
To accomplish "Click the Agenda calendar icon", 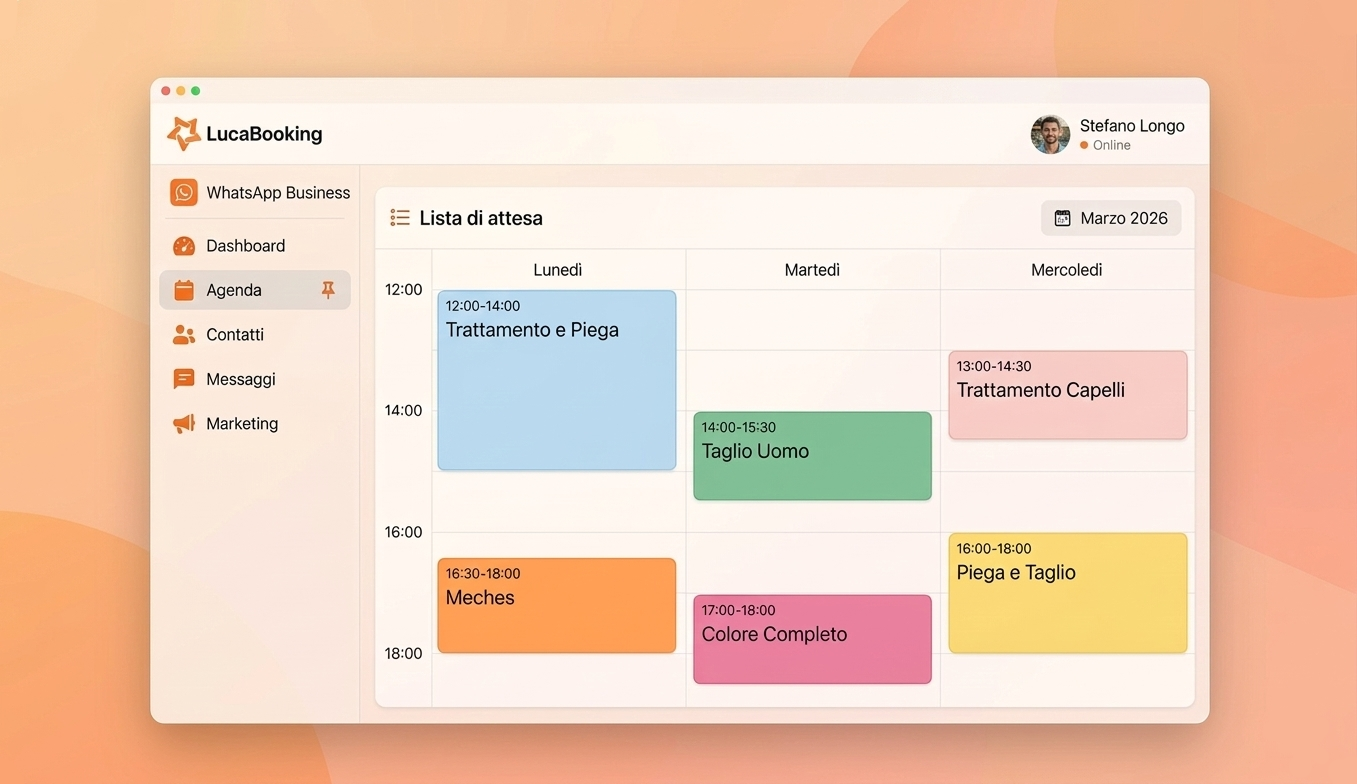I will (x=184, y=290).
